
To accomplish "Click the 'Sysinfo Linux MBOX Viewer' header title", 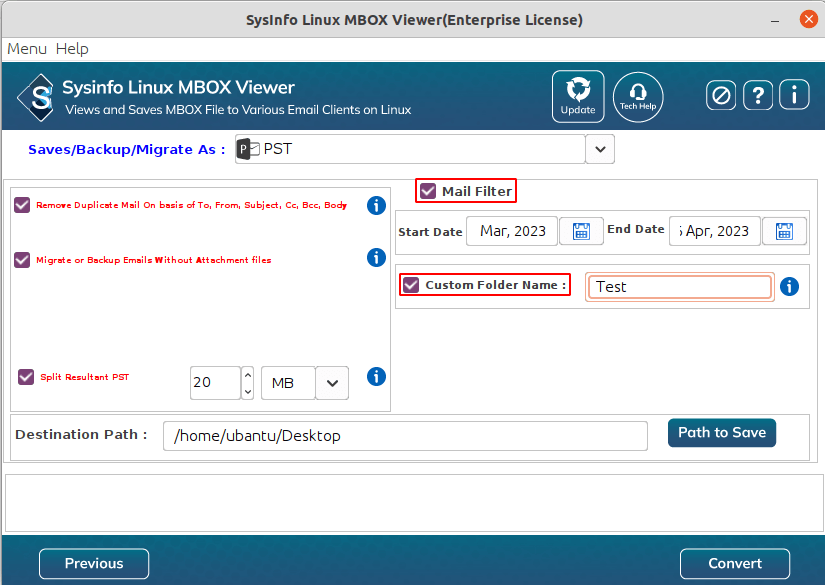I will point(178,87).
